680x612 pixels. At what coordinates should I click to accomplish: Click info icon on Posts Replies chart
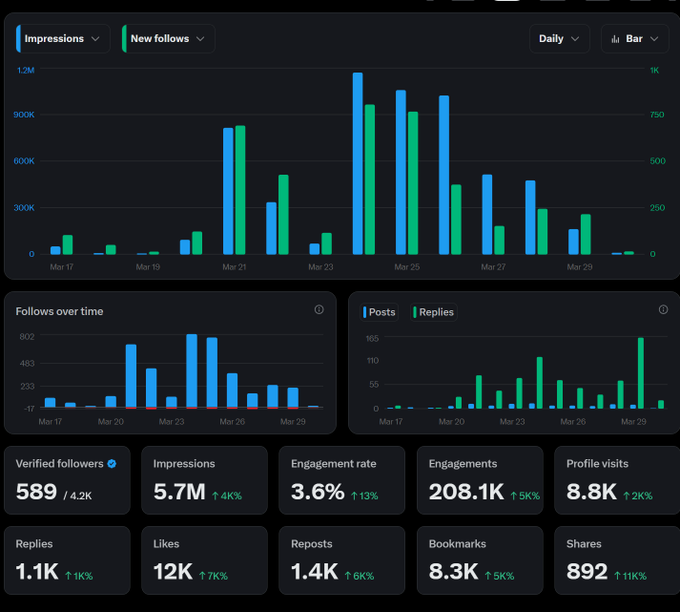coord(663,310)
